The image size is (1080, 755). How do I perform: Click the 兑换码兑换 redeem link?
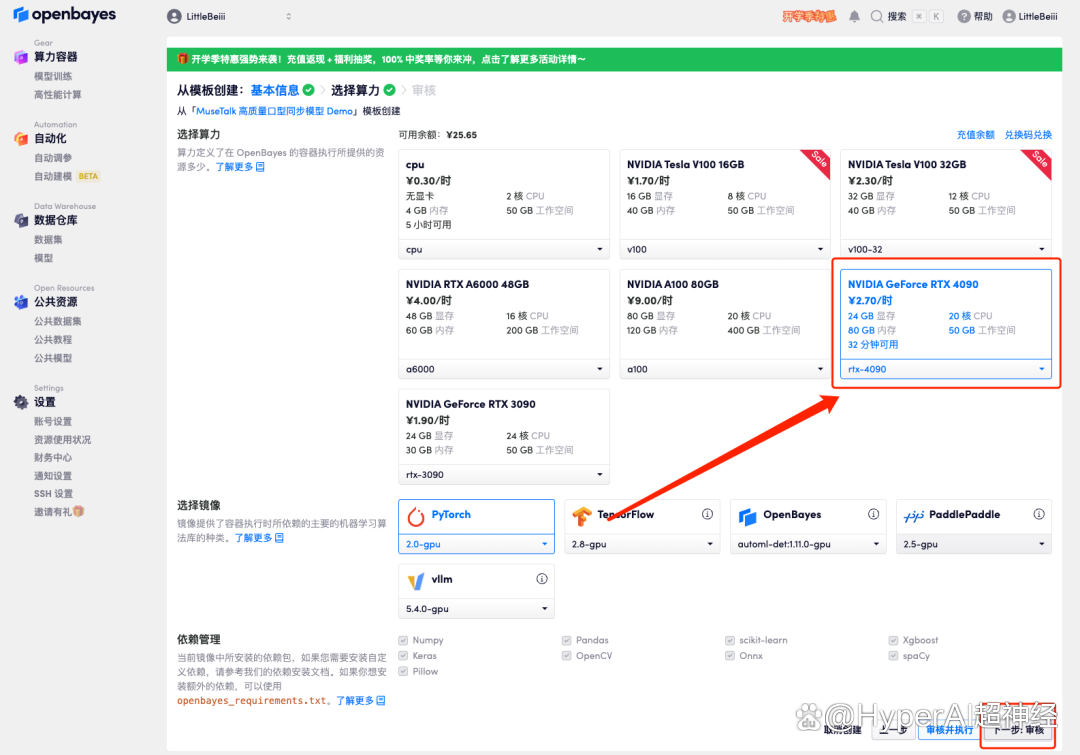[x=1028, y=135]
